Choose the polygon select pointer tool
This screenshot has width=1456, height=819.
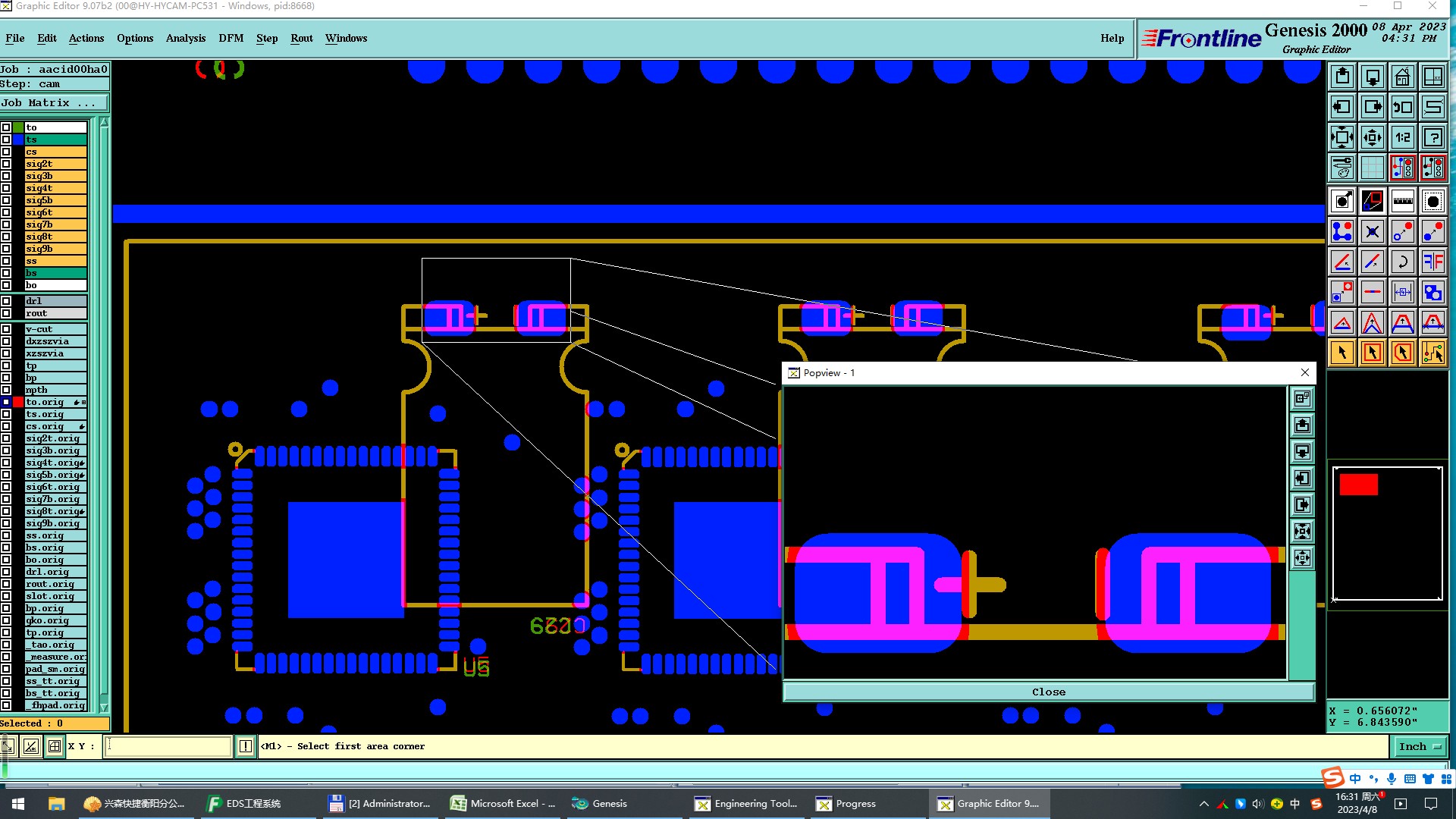tap(1402, 353)
